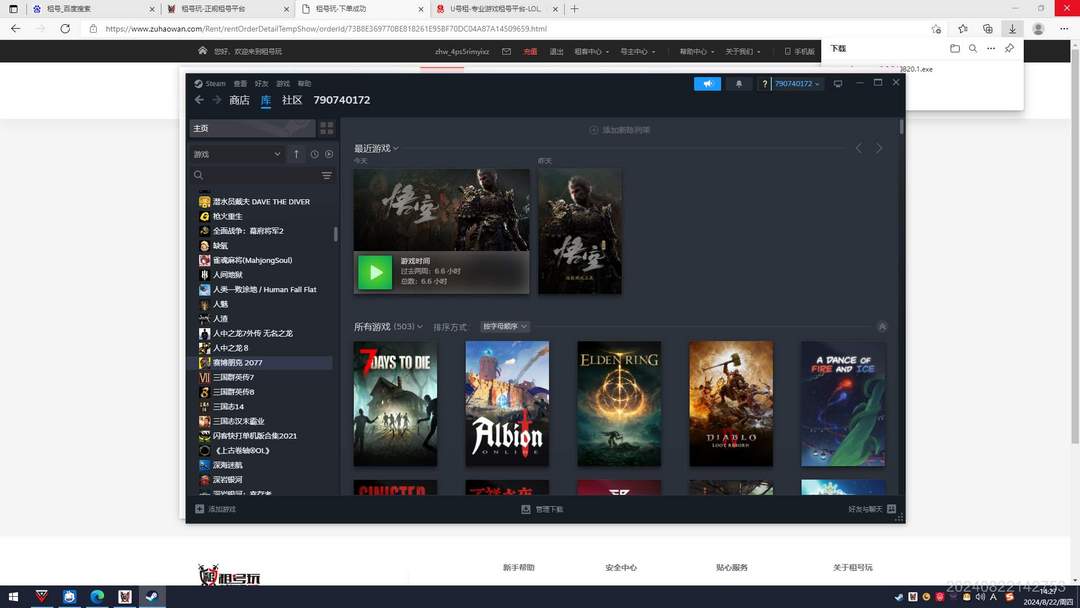Open Diablo game cover
The height and width of the screenshot is (608, 1080).
[731, 403]
